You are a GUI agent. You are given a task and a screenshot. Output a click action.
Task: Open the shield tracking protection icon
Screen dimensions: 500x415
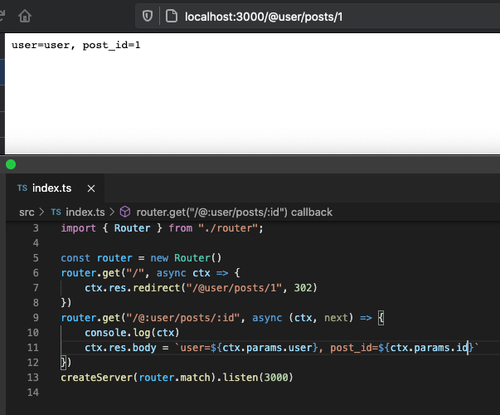[147, 16]
